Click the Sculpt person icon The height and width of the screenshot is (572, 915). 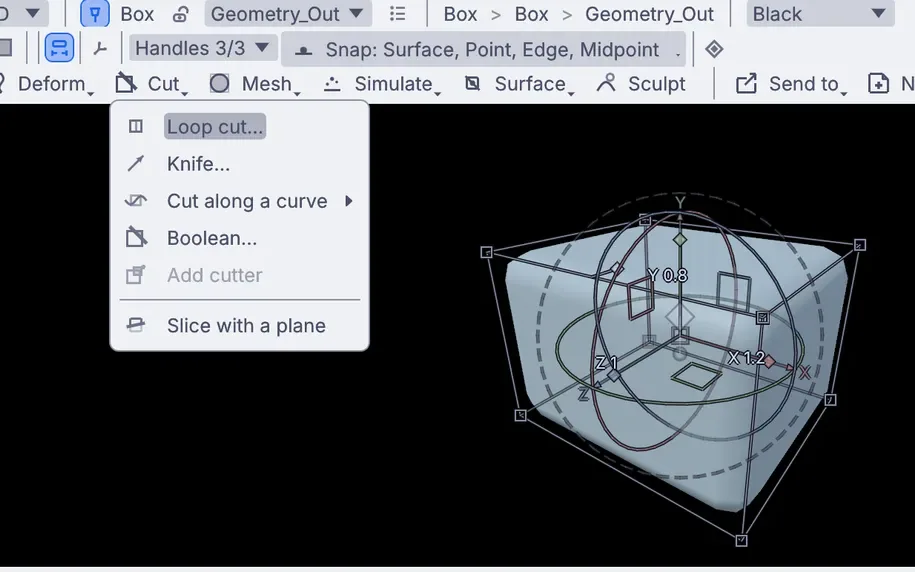tap(606, 83)
